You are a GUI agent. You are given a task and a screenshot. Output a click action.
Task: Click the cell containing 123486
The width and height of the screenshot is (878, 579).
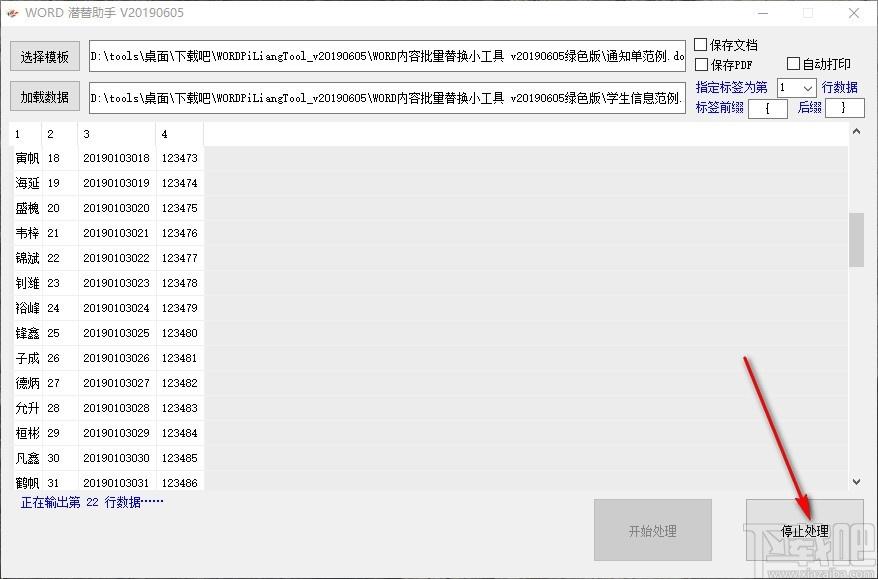pyautogui.click(x=180, y=482)
